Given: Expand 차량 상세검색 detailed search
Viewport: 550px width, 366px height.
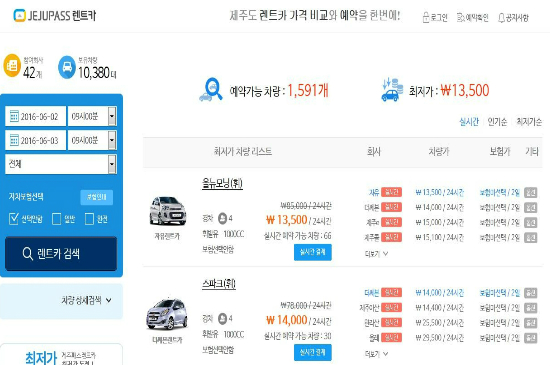Looking at the screenshot, I should (86, 300).
